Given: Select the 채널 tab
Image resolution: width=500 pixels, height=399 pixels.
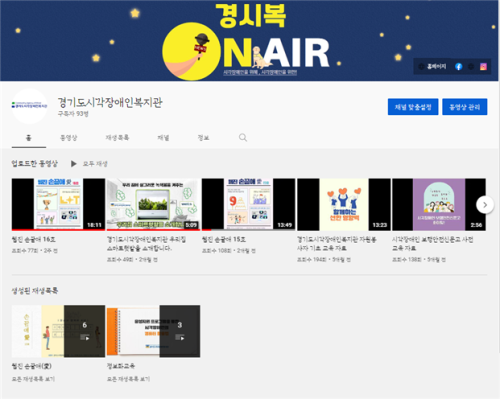Looking at the screenshot, I should (163, 137).
